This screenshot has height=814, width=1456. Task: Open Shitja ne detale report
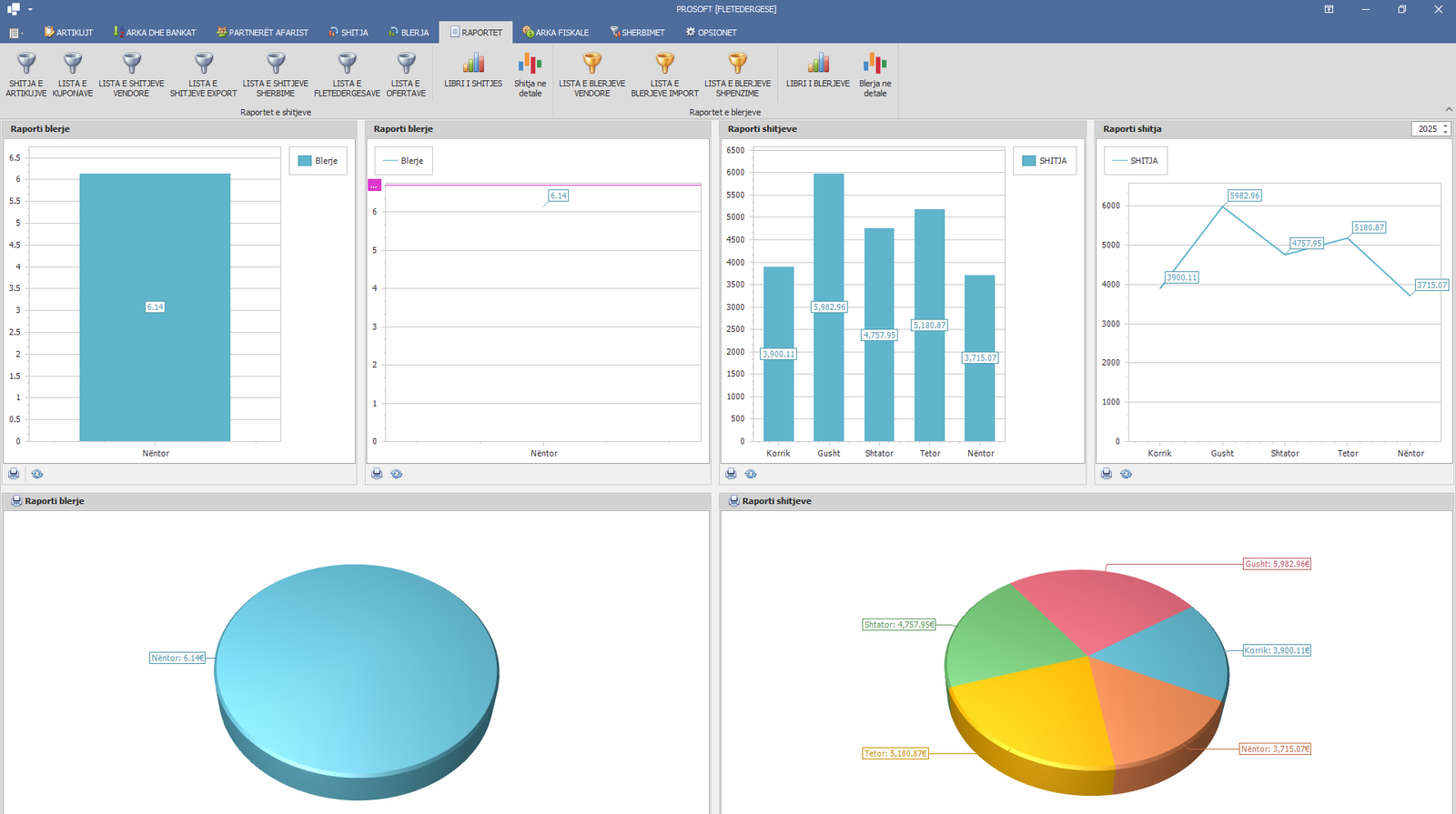pos(530,74)
